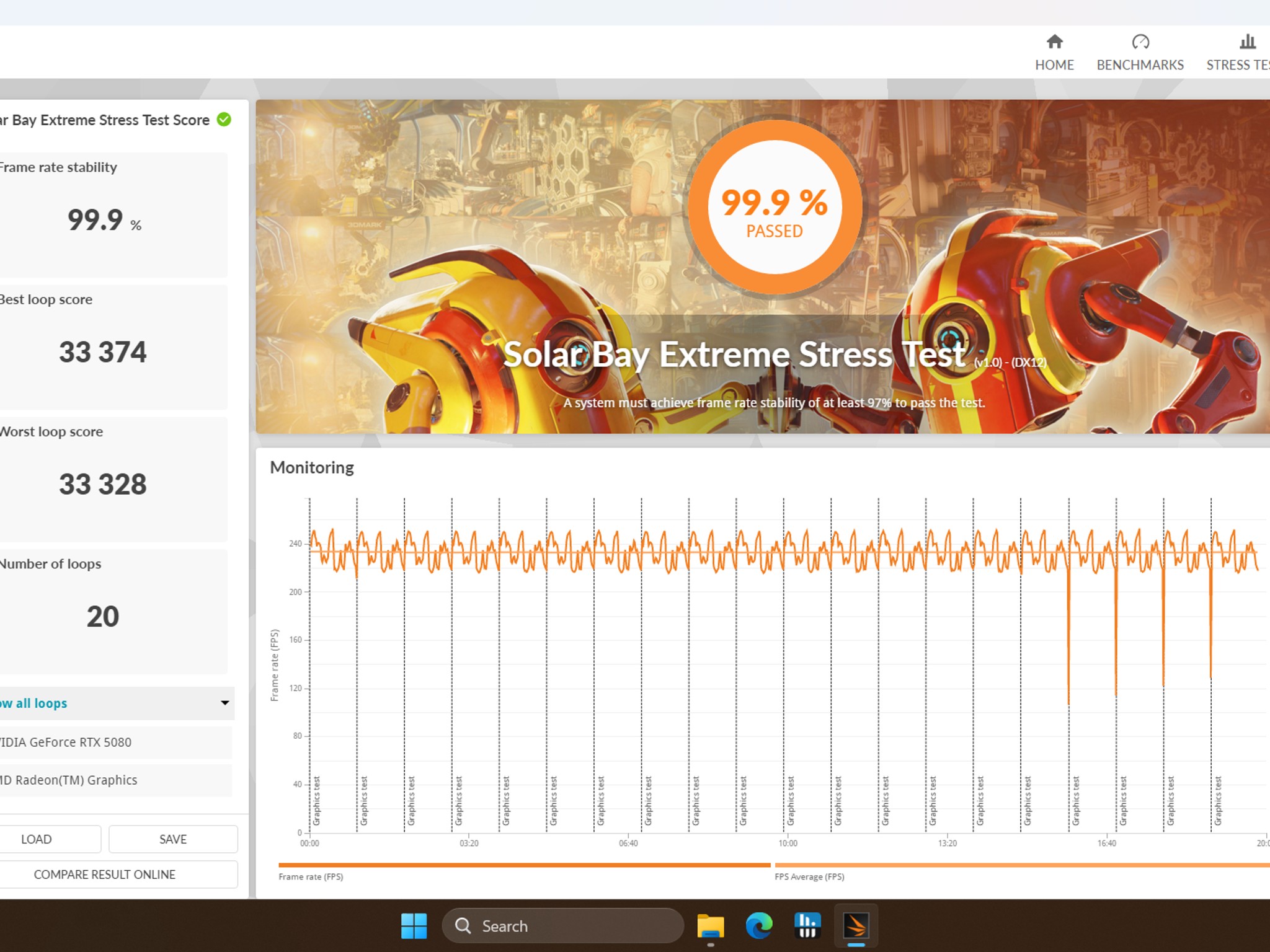Go to the Home tab
This screenshot has width=1270, height=952.
point(1054,53)
